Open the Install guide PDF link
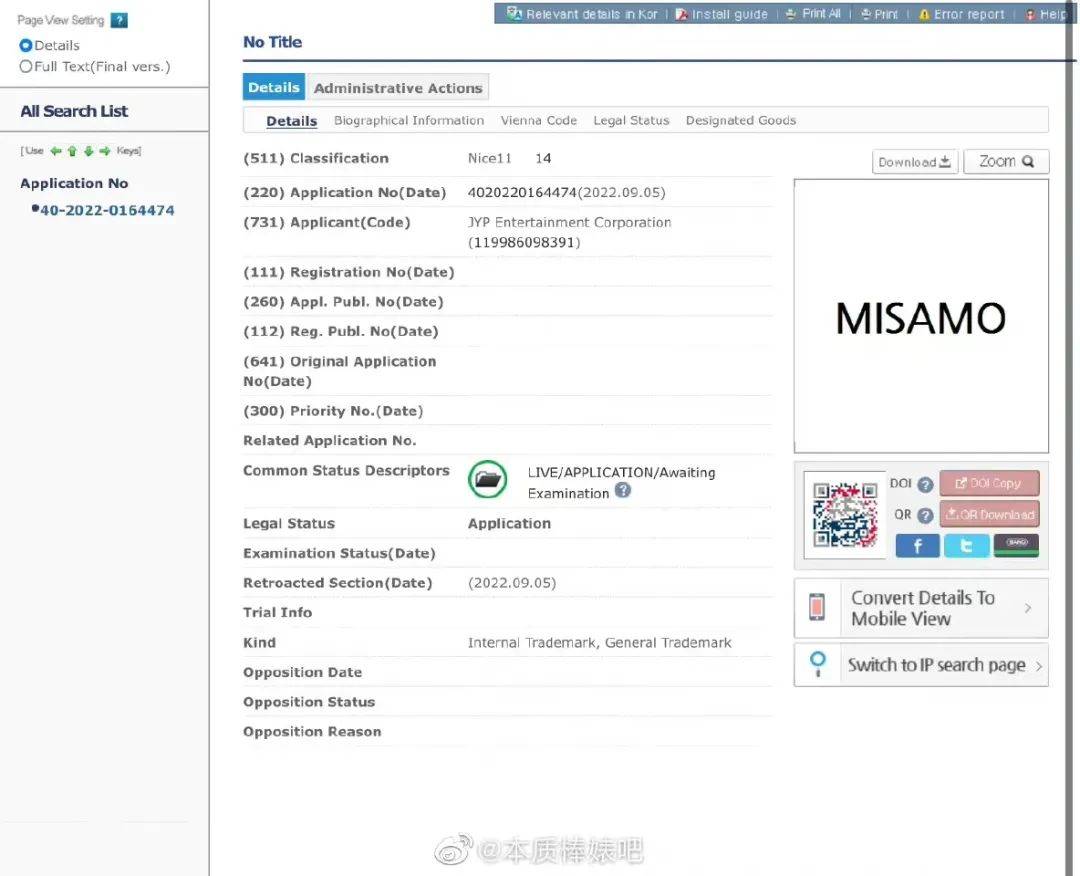Image resolution: width=1080 pixels, height=876 pixels. click(x=721, y=14)
